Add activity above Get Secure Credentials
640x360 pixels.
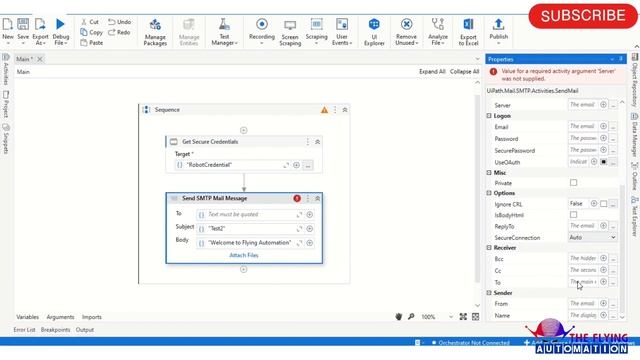coord(244,130)
